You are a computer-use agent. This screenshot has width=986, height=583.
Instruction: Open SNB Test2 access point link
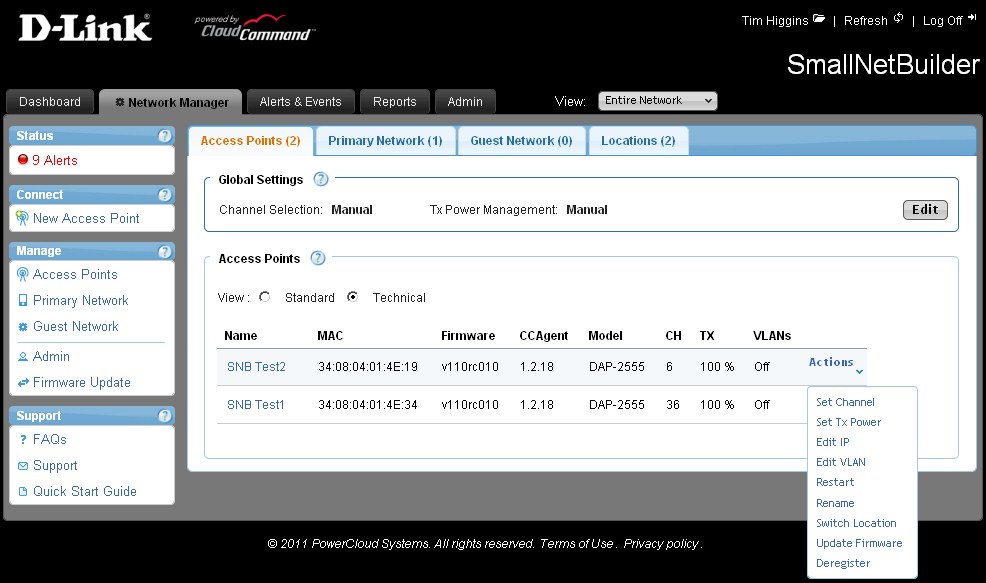pyautogui.click(x=256, y=367)
